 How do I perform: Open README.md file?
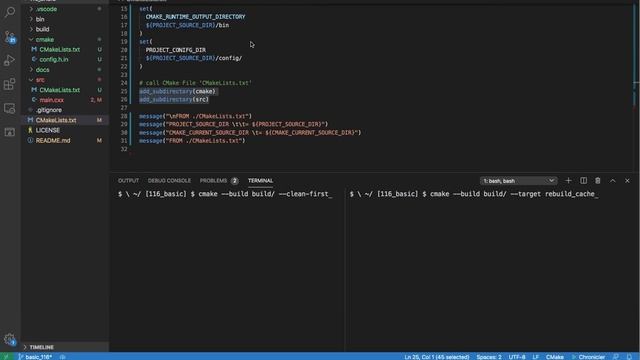[x=53, y=140]
